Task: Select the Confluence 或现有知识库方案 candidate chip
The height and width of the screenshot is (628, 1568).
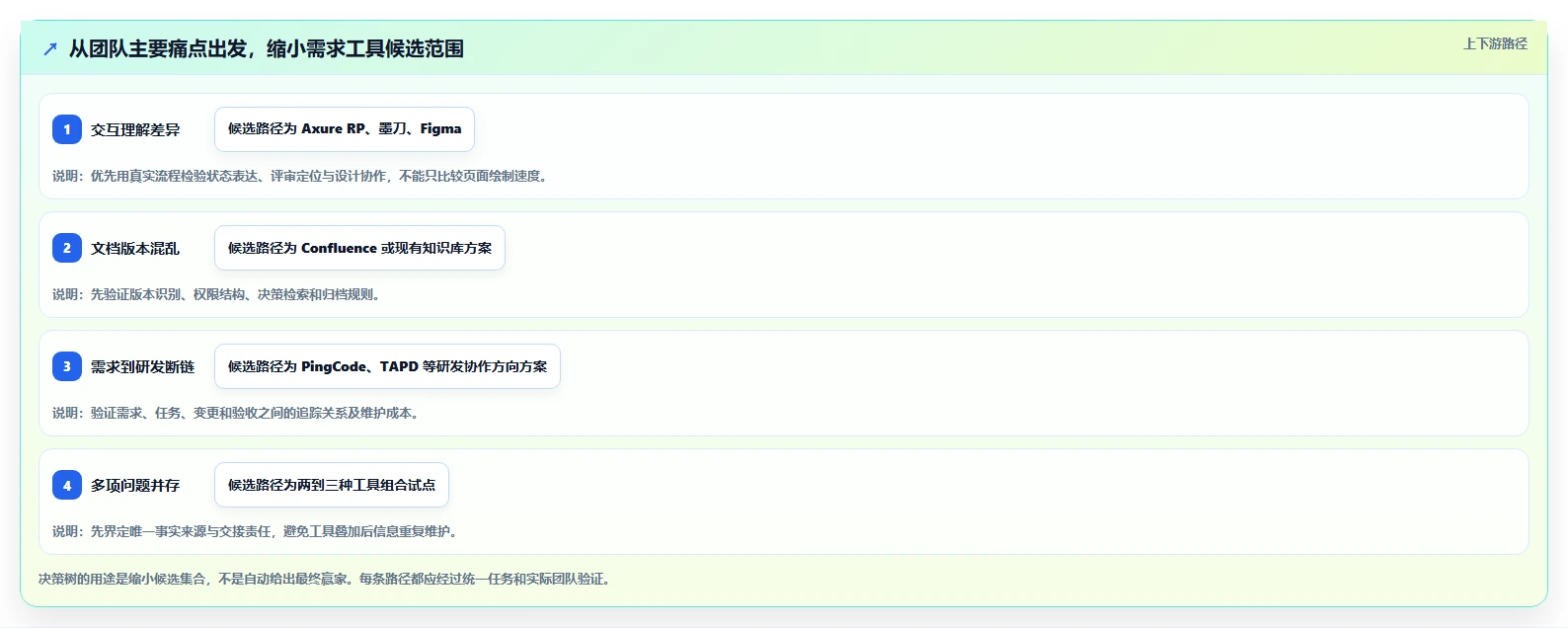Action: [x=359, y=248]
